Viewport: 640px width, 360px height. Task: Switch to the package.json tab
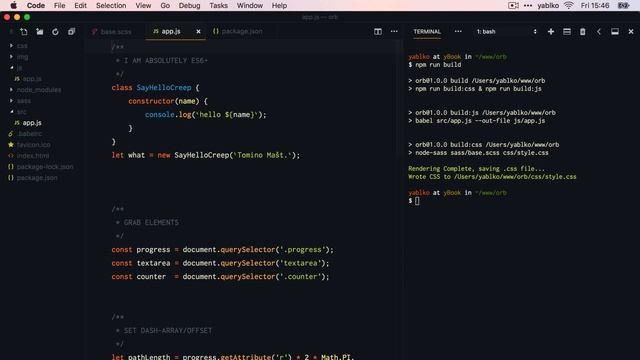coord(241,31)
